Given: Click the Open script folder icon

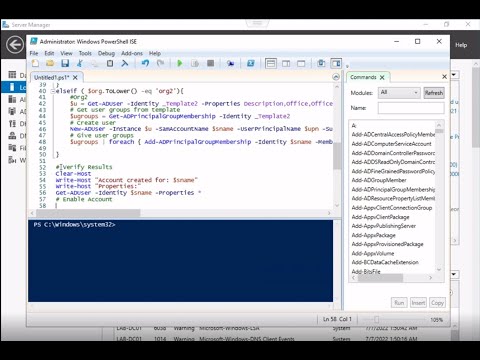Looking at the screenshot, I should (x=50, y=63).
